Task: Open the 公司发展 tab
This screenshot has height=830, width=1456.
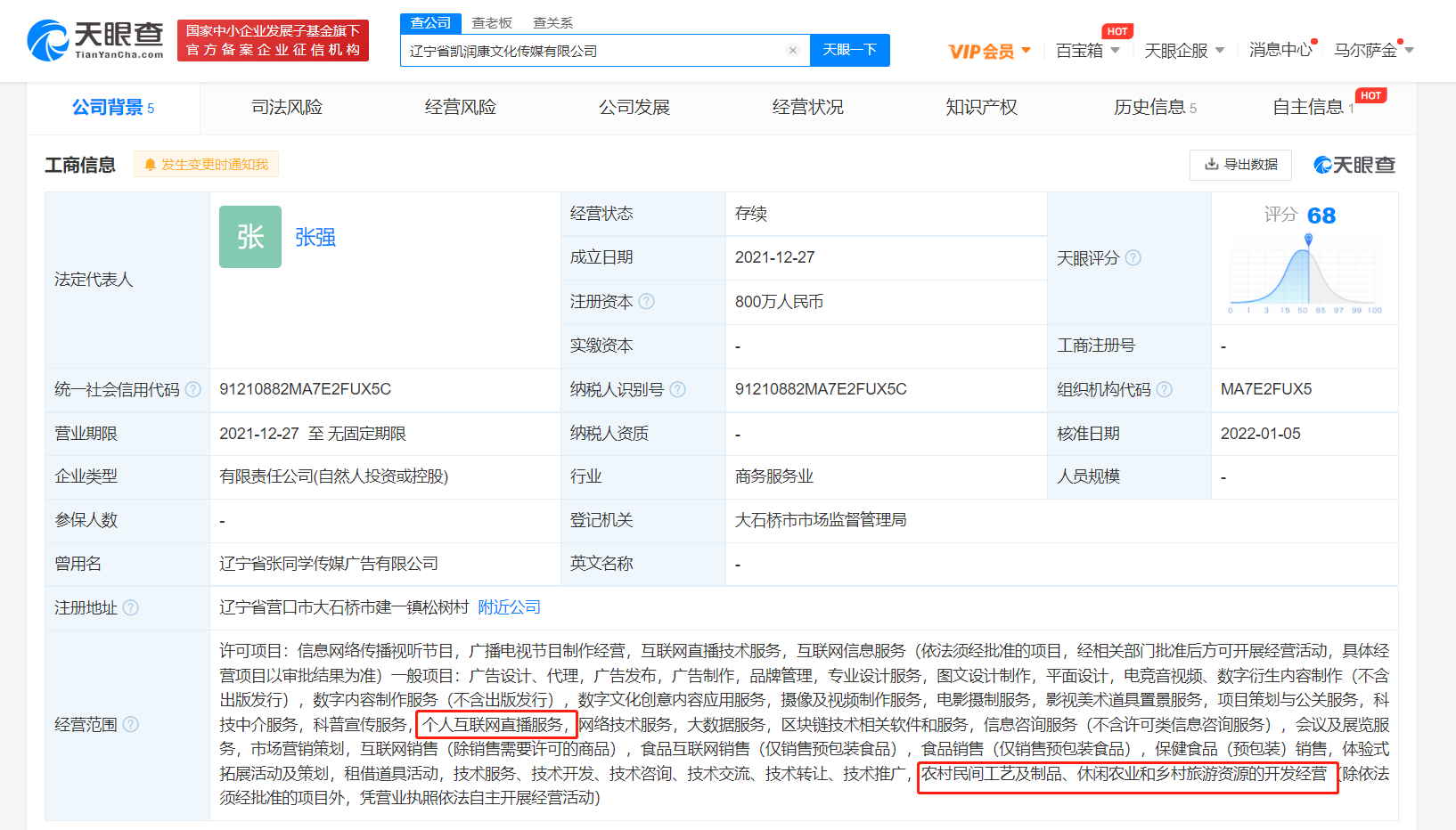Action: (634, 108)
